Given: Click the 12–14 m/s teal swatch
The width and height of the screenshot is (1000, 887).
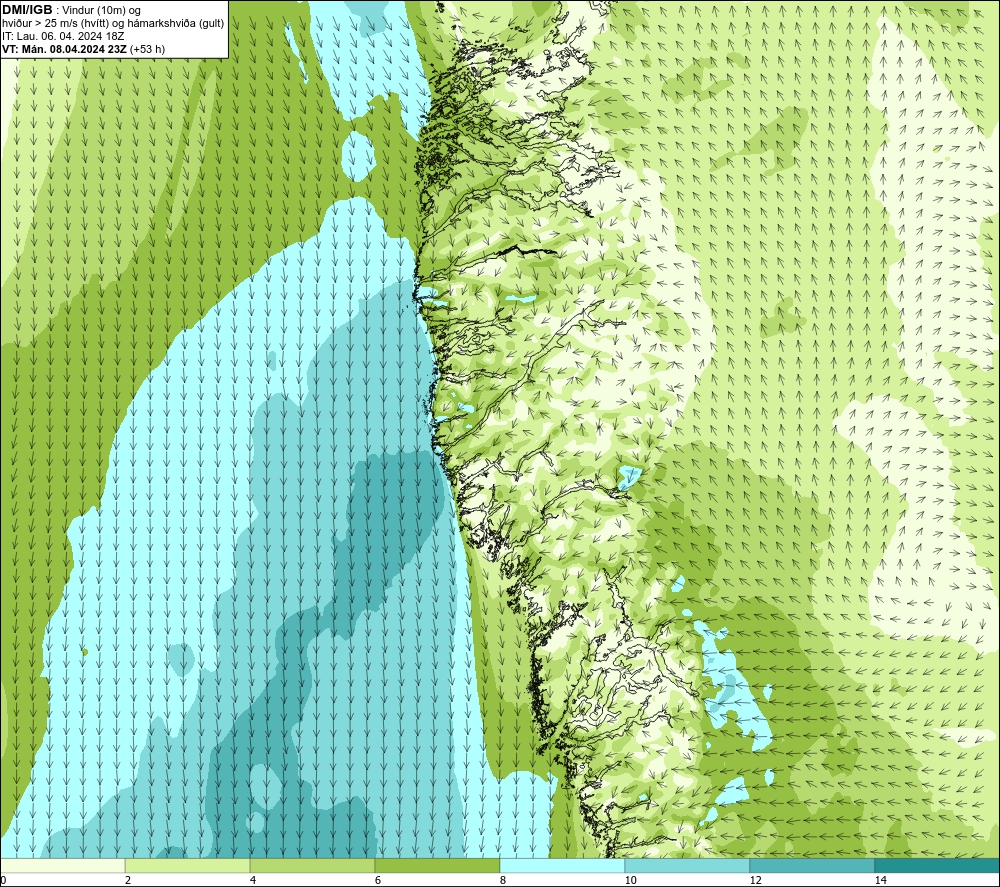Looking at the screenshot, I should click(x=812, y=865).
